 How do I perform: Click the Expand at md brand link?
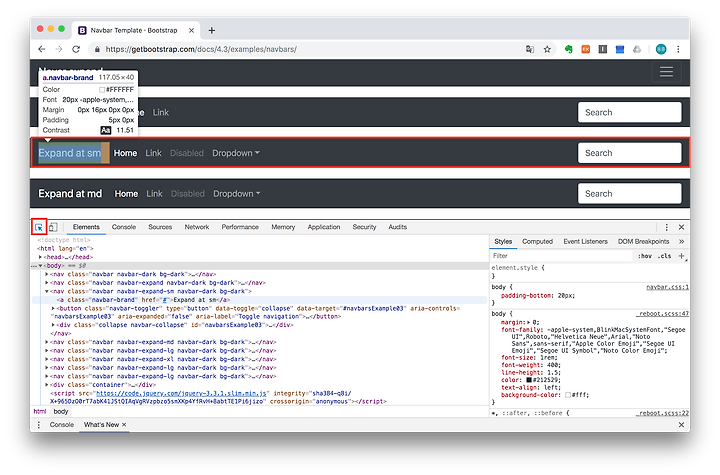(70, 194)
